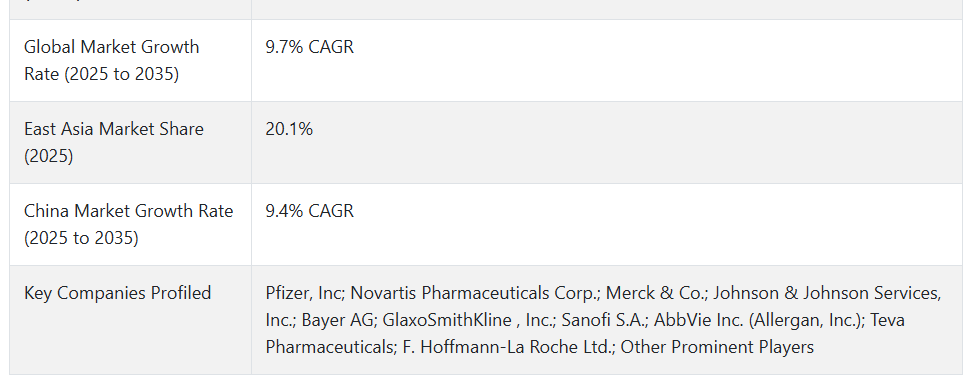Click the East Asia Market Share label
Screen dimensions: 969x382
(114, 142)
